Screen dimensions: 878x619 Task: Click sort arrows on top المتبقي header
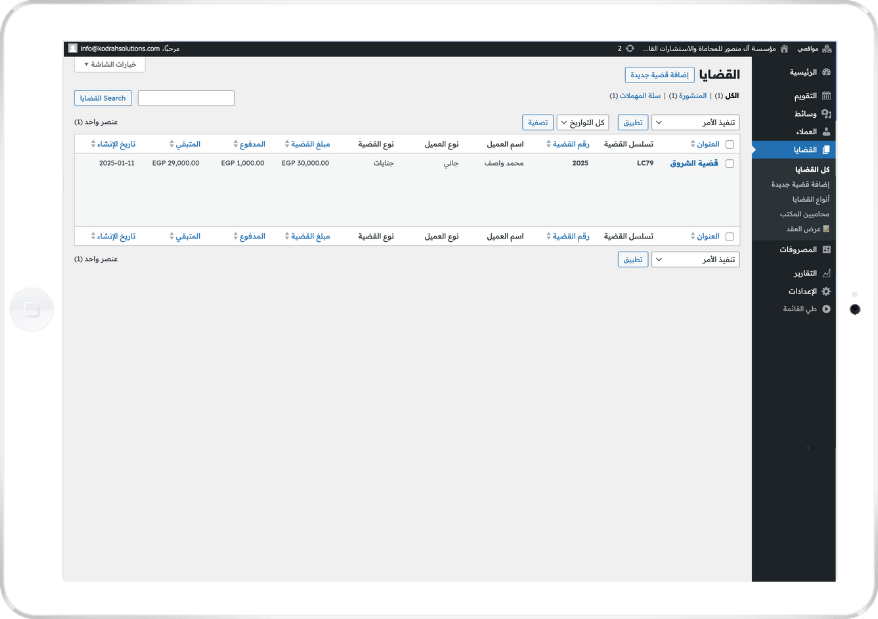[171, 144]
